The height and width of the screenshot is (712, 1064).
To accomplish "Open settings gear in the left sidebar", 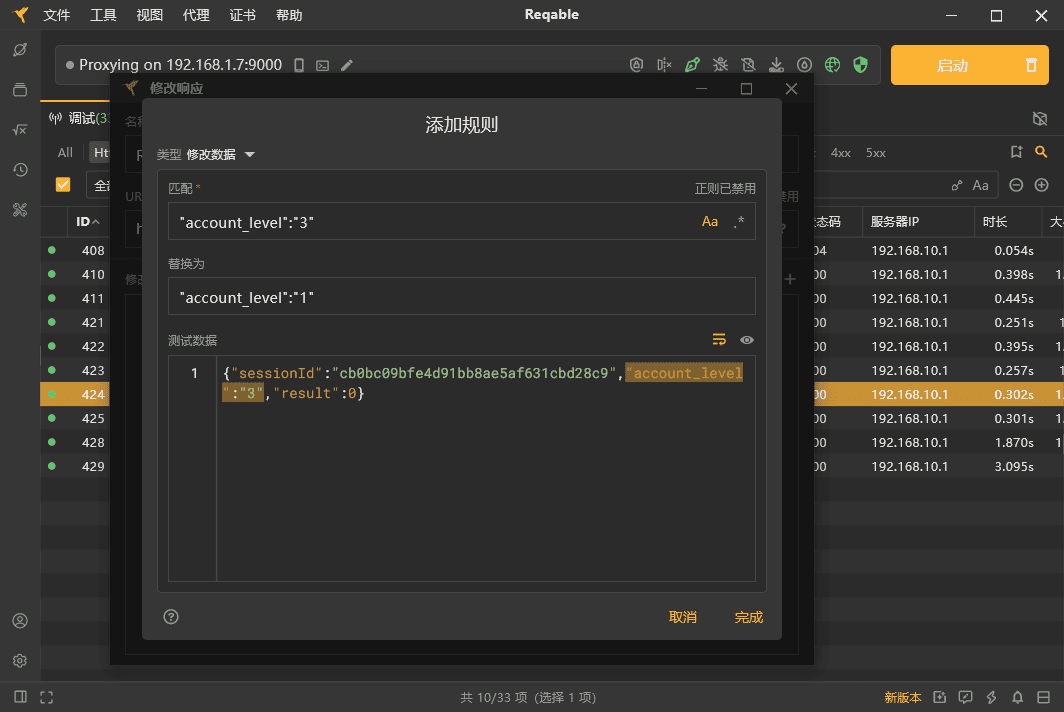I will coord(20,661).
